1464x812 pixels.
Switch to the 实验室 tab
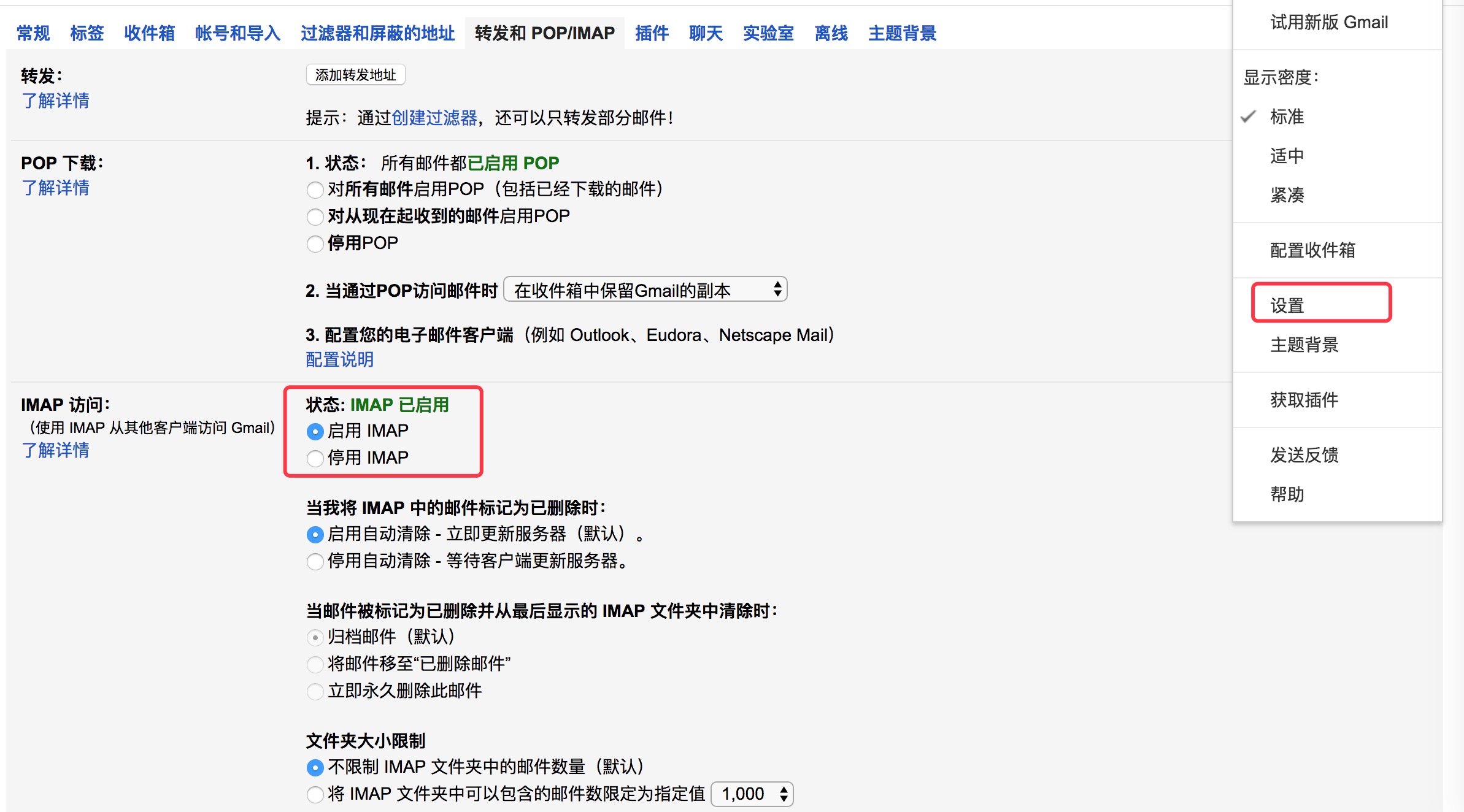coord(768,34)
